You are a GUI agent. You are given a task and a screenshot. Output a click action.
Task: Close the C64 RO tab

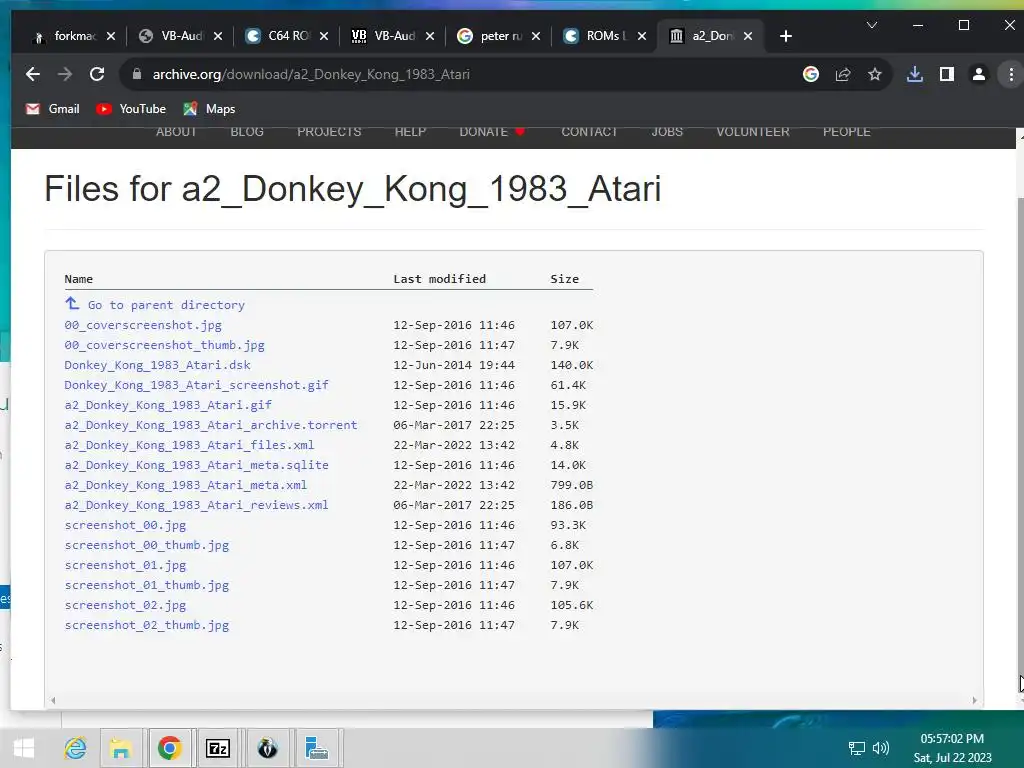324,36
